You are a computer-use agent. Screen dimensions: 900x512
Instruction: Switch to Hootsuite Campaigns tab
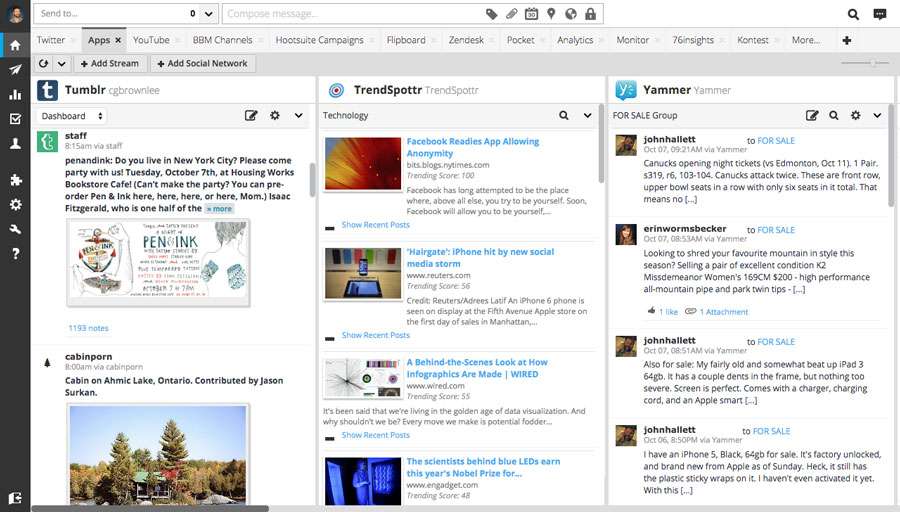(319, 40)
